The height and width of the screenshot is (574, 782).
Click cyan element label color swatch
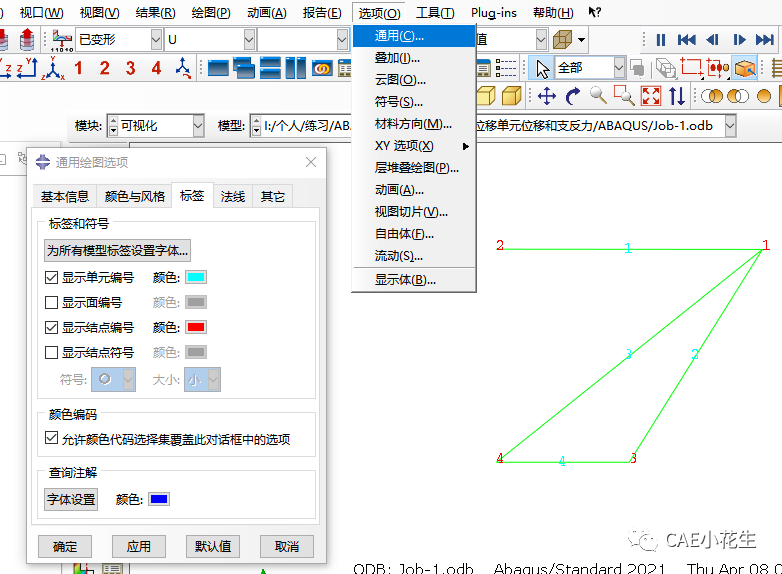[196, 277]
